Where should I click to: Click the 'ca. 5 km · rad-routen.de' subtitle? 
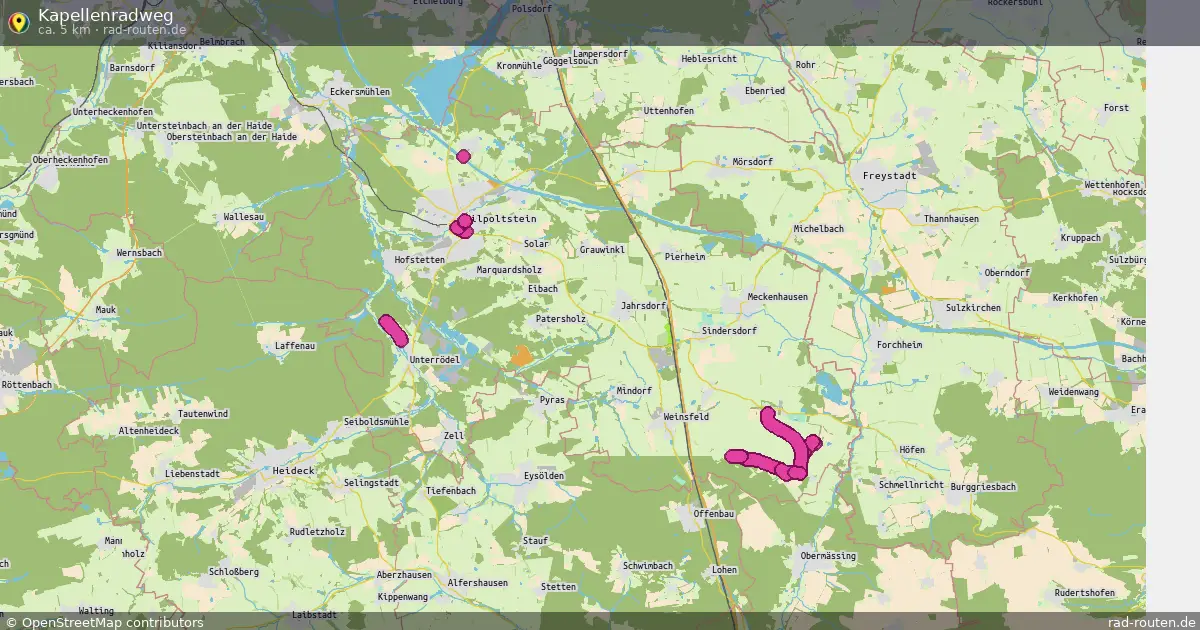(111, 30)
